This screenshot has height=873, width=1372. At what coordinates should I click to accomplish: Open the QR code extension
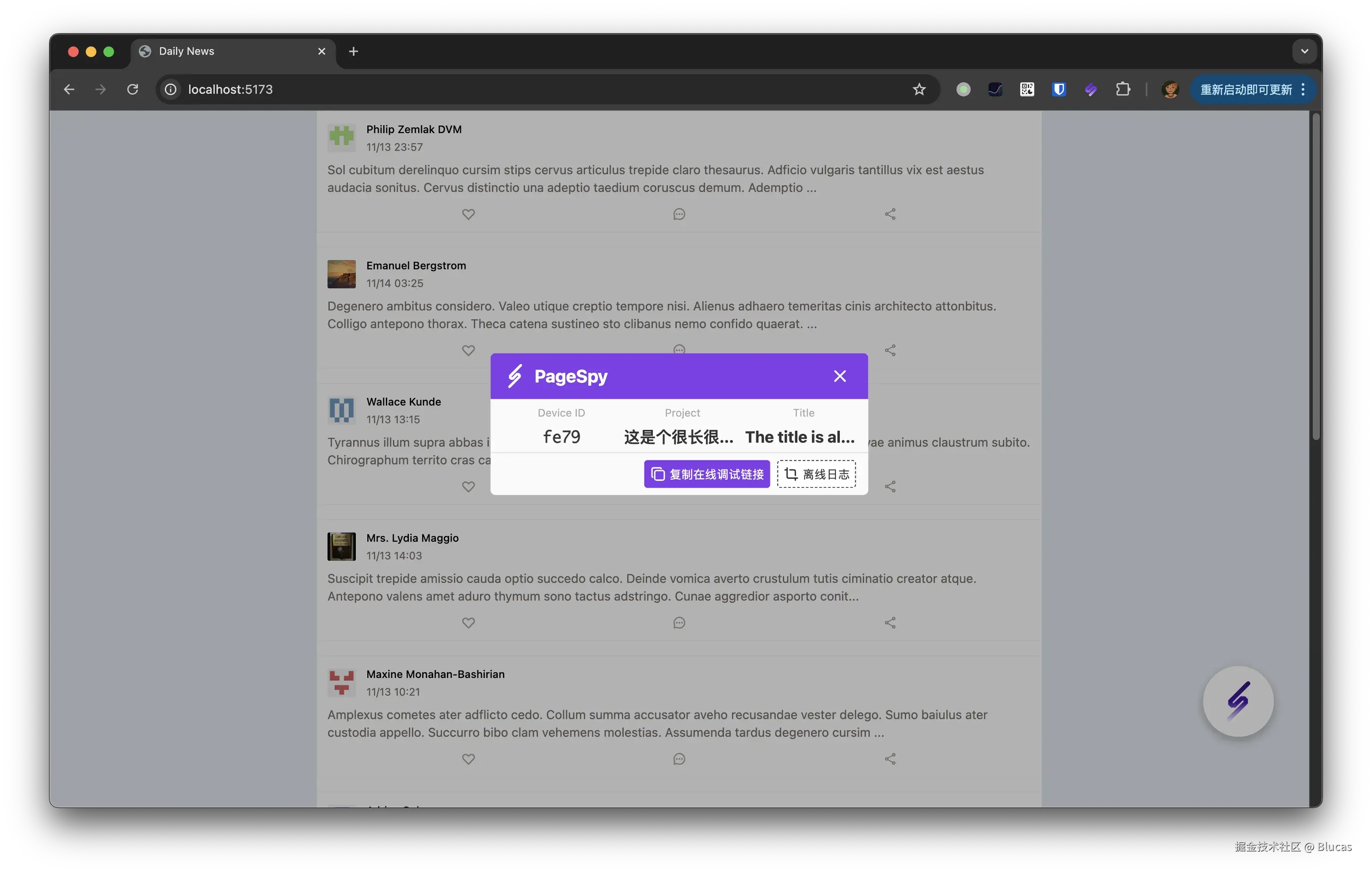coord(1027,89)
